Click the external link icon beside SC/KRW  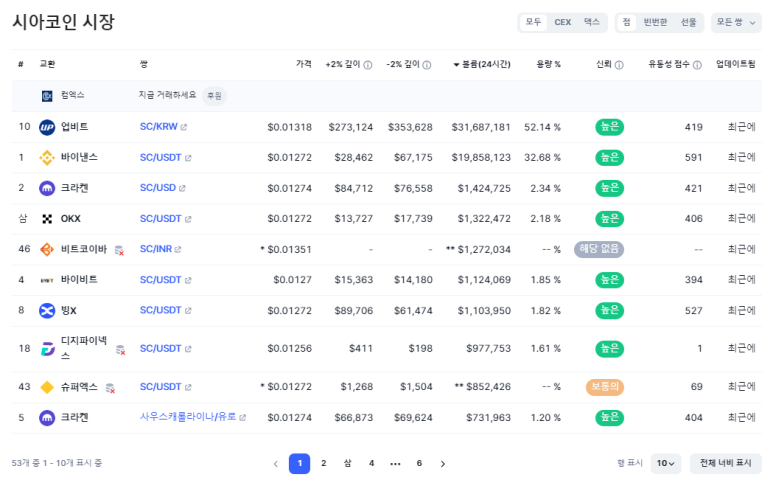(183, 127)
